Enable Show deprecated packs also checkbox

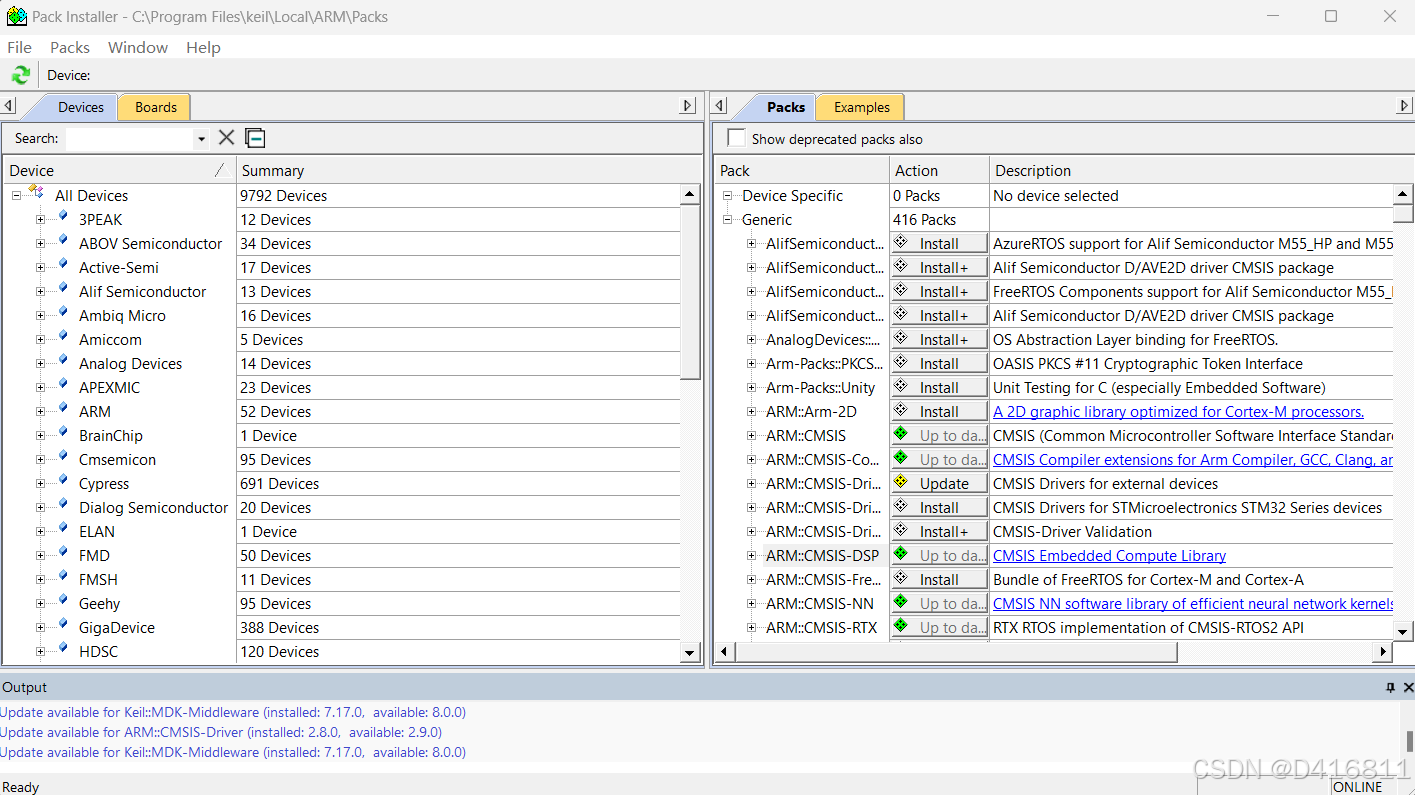pos(737,138)
